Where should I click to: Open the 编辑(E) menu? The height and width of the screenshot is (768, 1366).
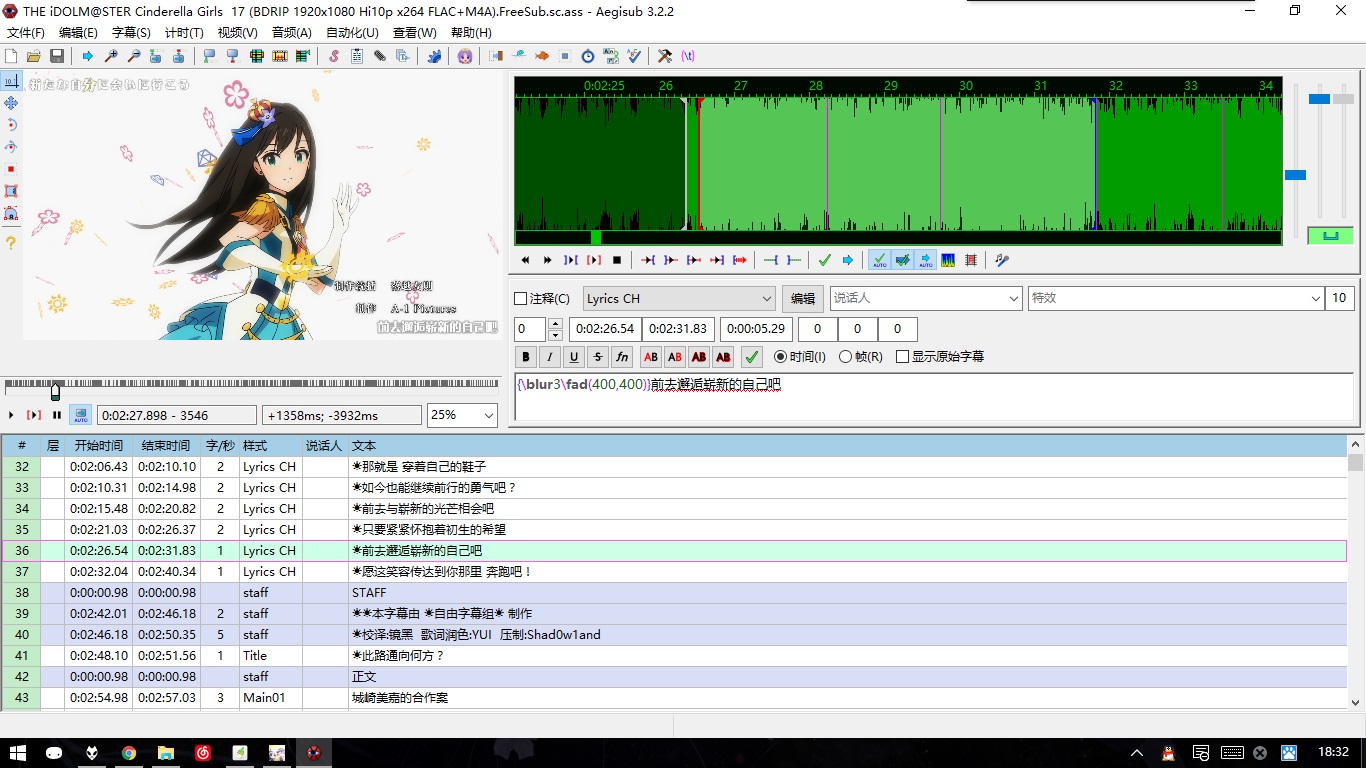78,32
